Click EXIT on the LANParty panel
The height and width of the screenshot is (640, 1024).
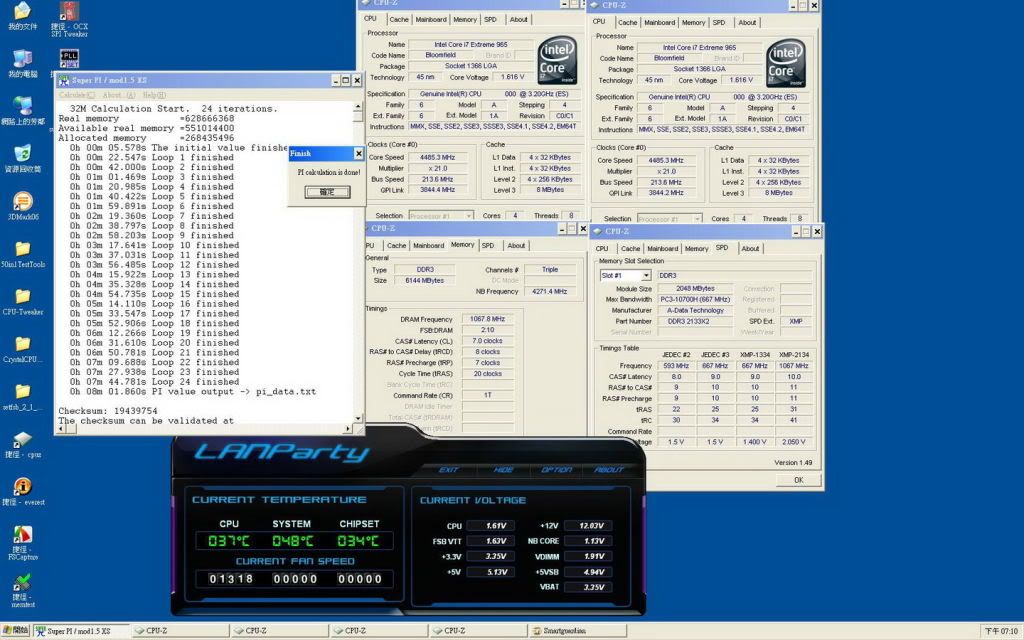[x=449, y=470]
